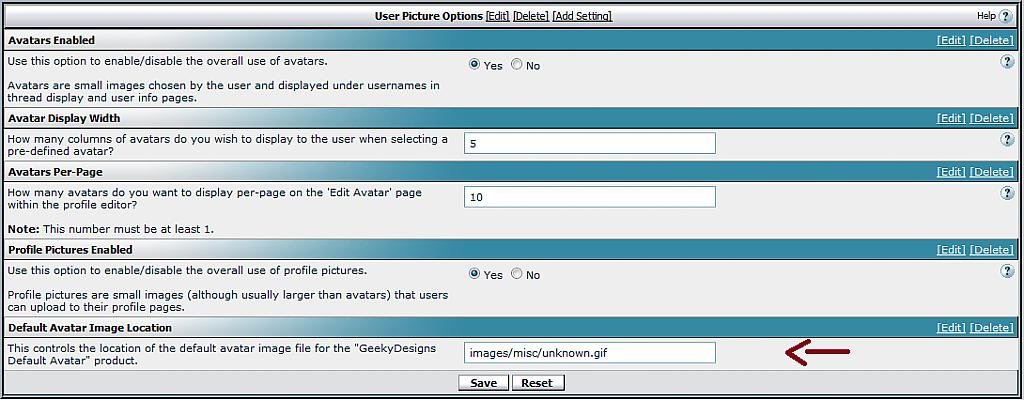
Task: Click Edit link in Avatars Enabled header
Action: [951, 40]
